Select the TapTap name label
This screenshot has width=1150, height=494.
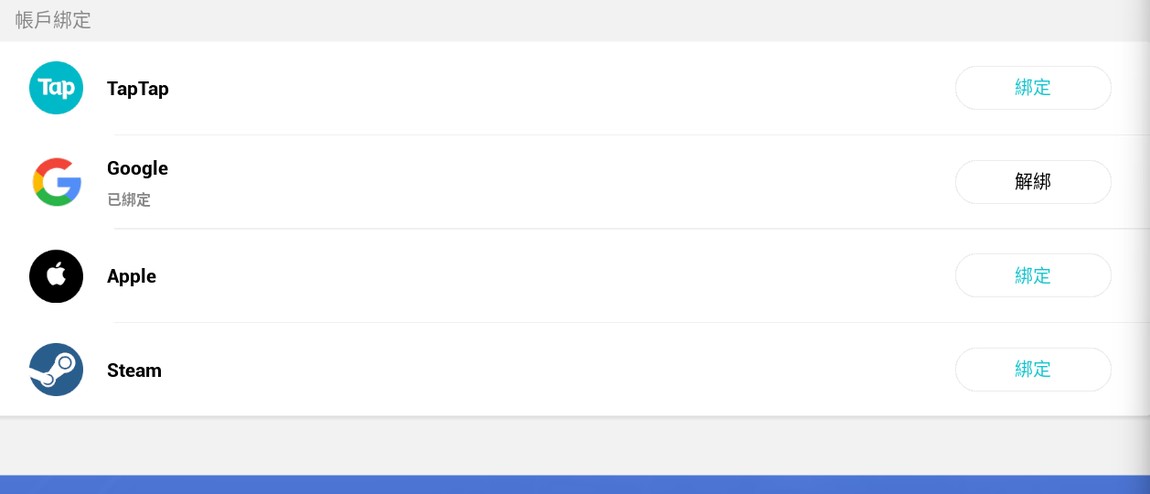coord(138,89)
